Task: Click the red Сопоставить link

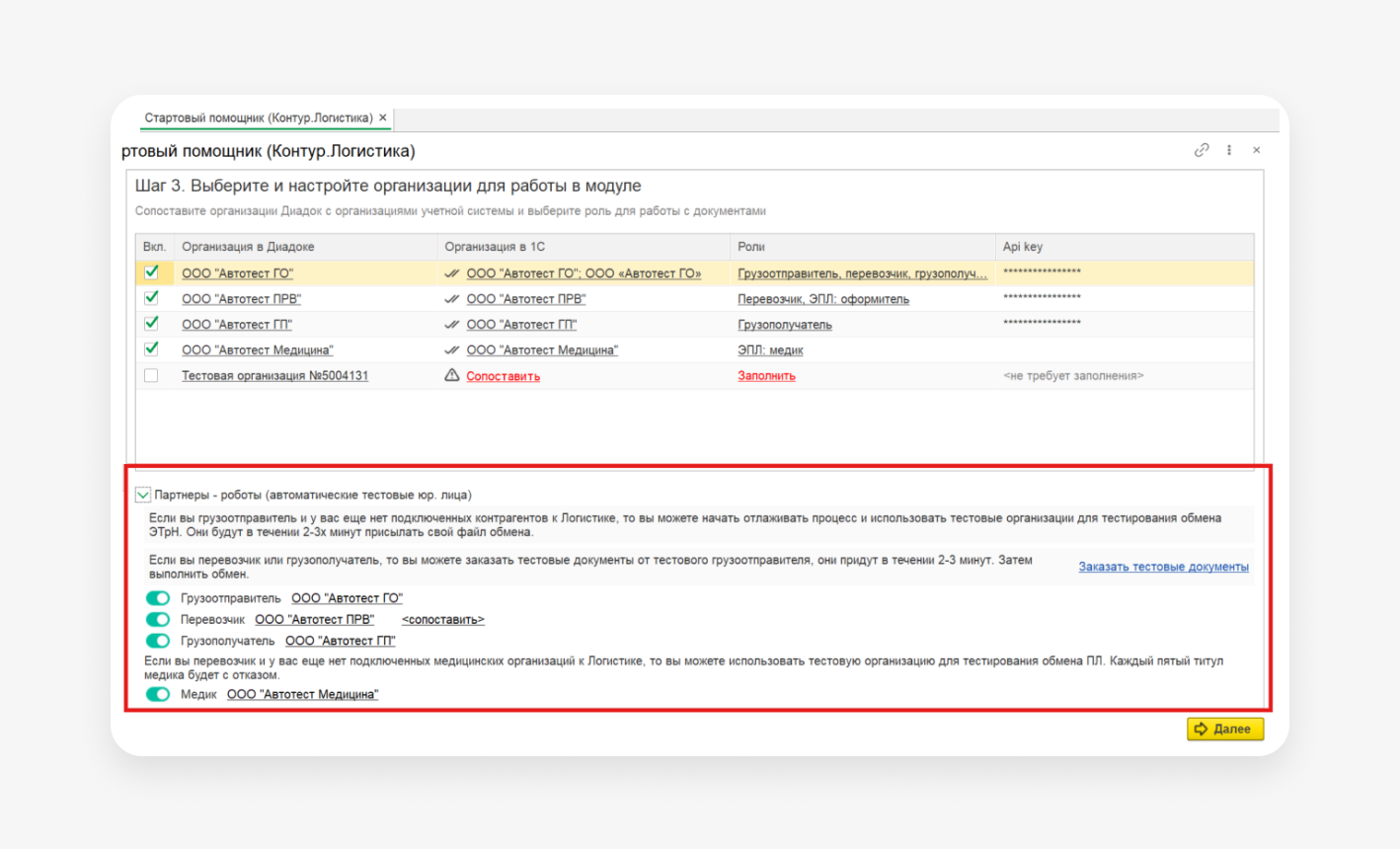Action: (x=504, y=376)
